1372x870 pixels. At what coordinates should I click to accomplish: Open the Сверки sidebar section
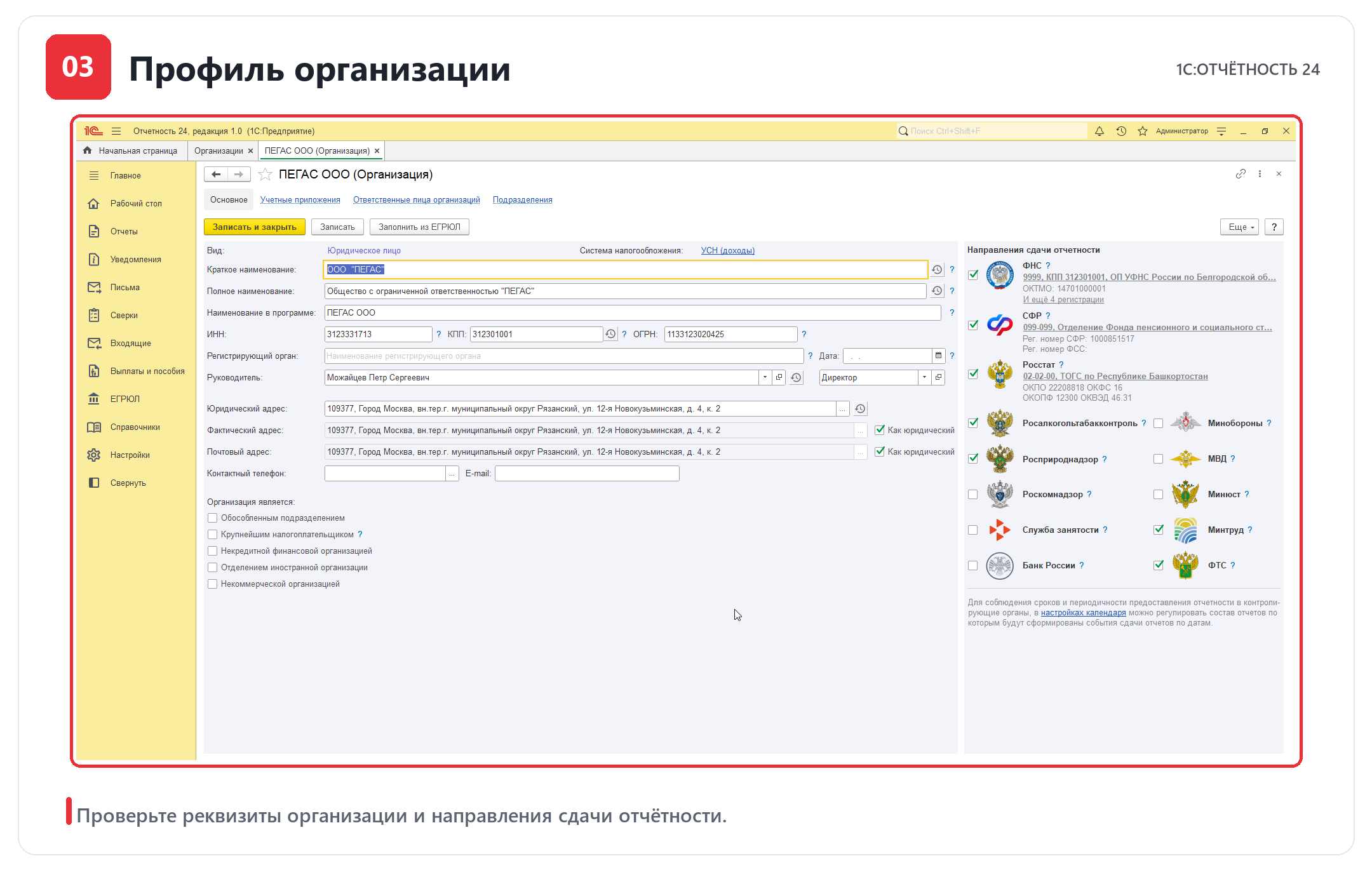124,316
